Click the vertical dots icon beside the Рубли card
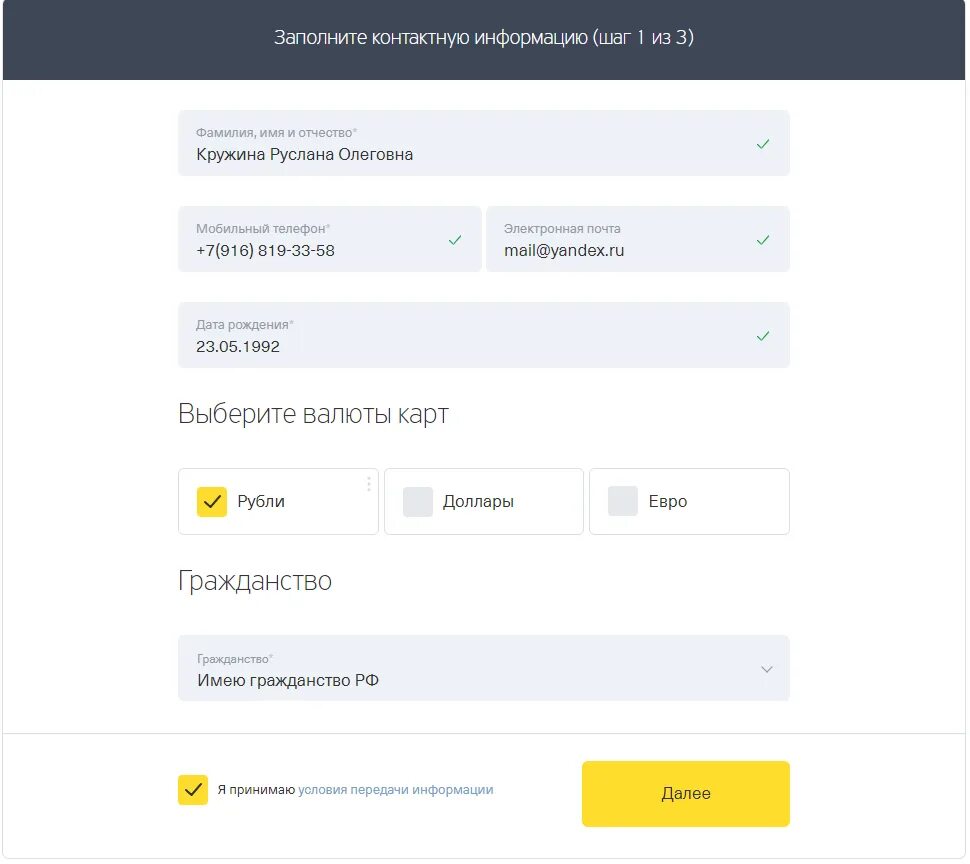The height and width of the screenshot is (864, 970). (x=368, y=484)
